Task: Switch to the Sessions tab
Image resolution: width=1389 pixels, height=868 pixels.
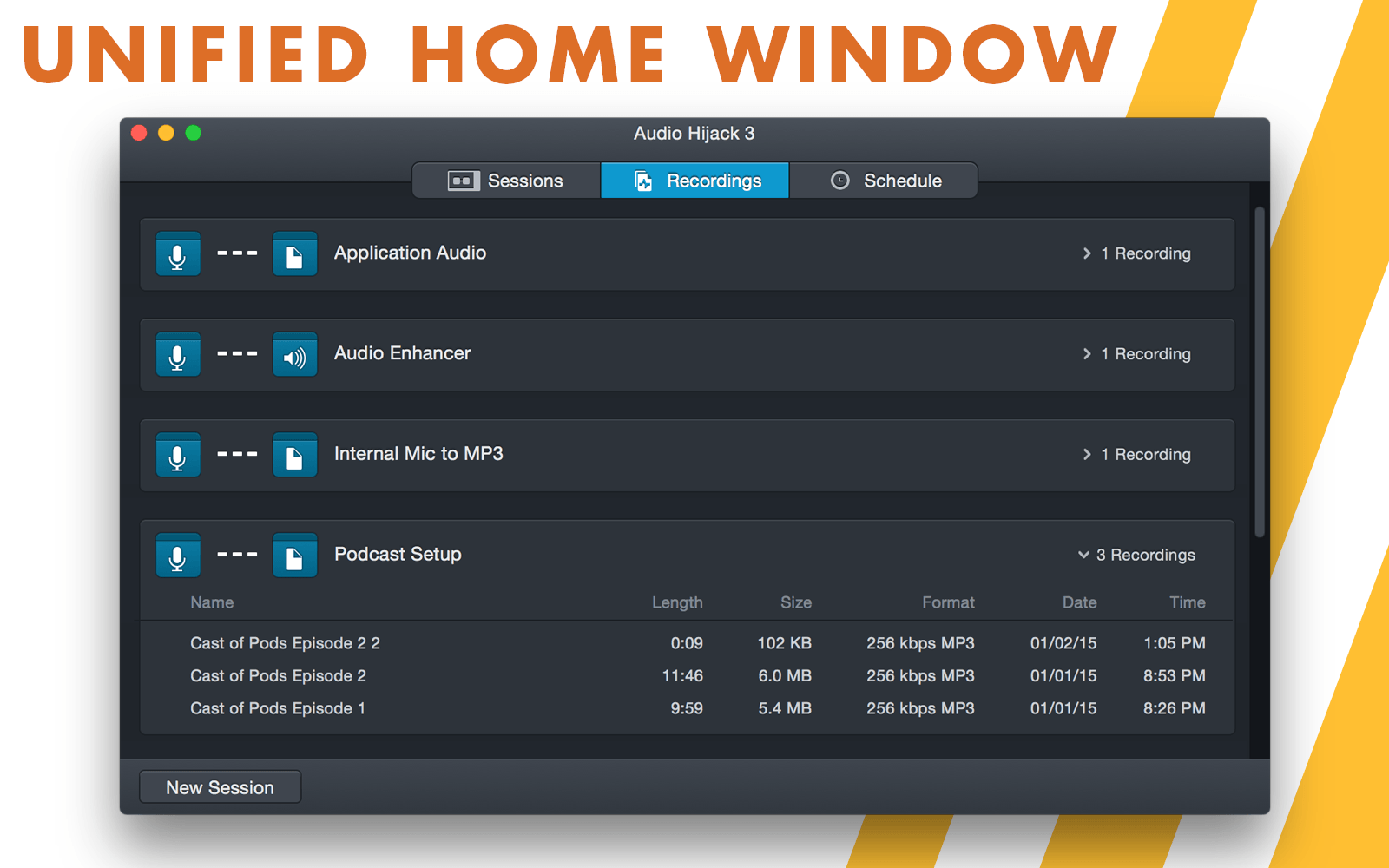Action: coord(506,181)
